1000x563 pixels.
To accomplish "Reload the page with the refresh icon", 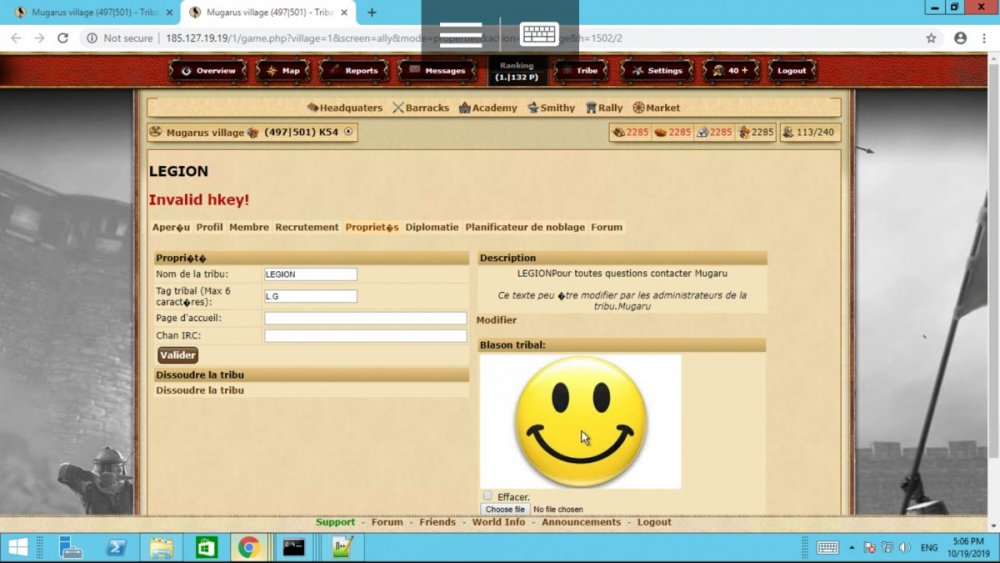I will tap(63, 38).
